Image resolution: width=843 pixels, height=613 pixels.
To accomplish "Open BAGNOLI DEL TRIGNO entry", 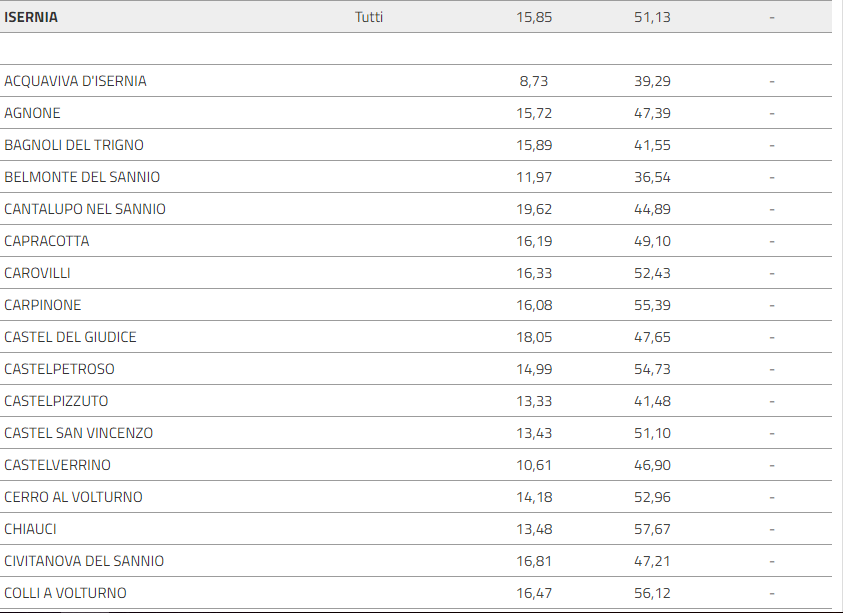I will point(74,145).
